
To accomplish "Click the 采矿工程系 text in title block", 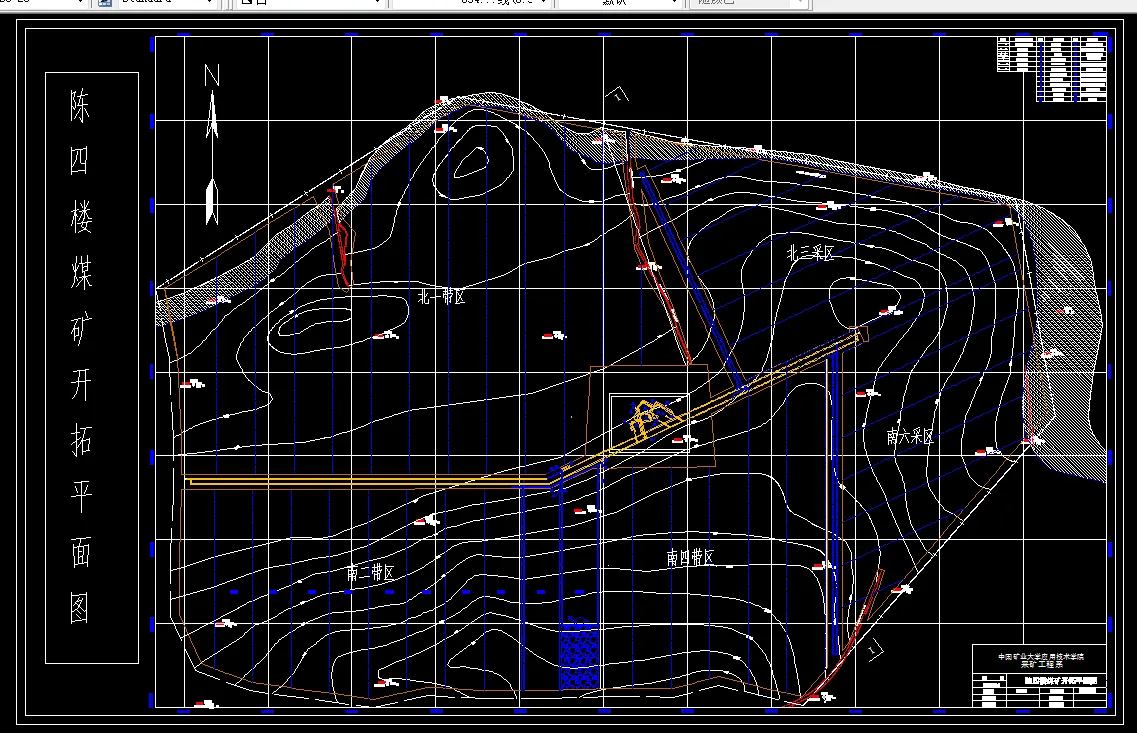I will pos(1041,664).
